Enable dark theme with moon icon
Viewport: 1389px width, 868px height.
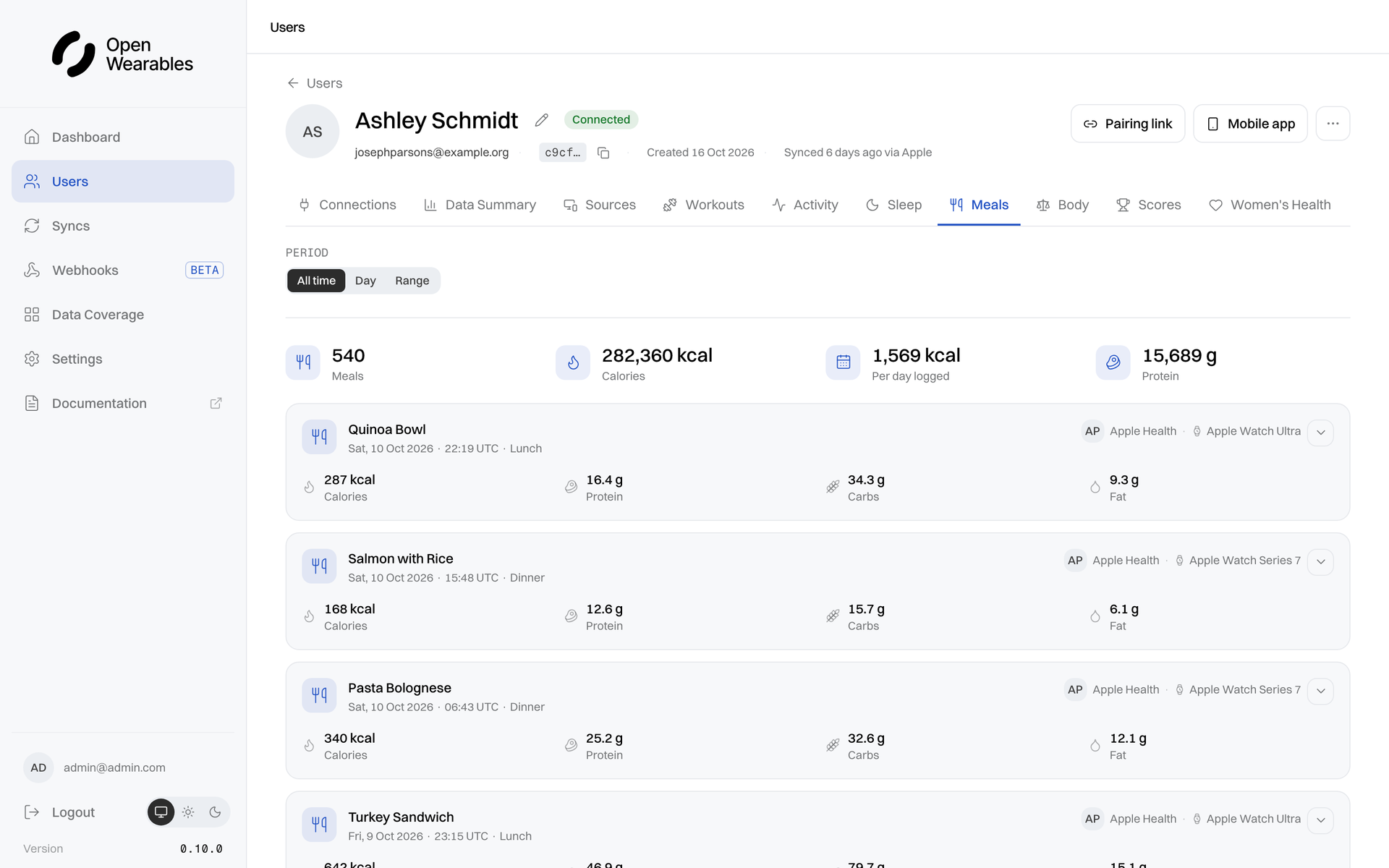pyautogui.click(x=215, y=812)
